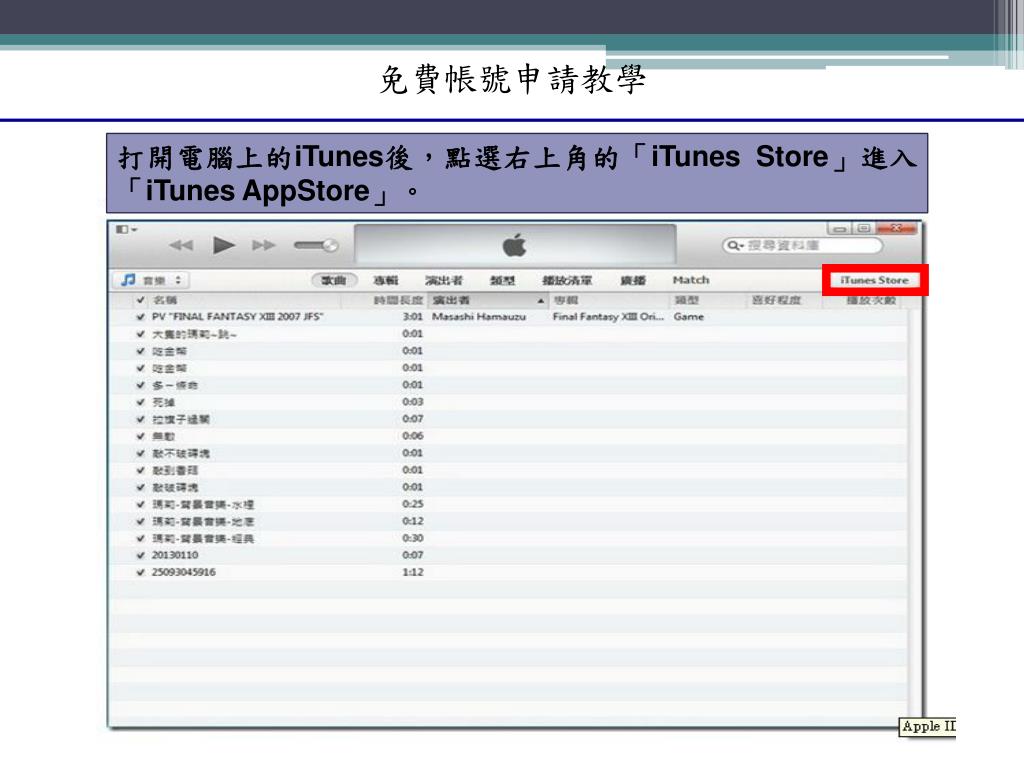Uncheck the checkbox of the 0:03 track
The width and height of the screenshot is (1024, 768).
click(140, 402)
